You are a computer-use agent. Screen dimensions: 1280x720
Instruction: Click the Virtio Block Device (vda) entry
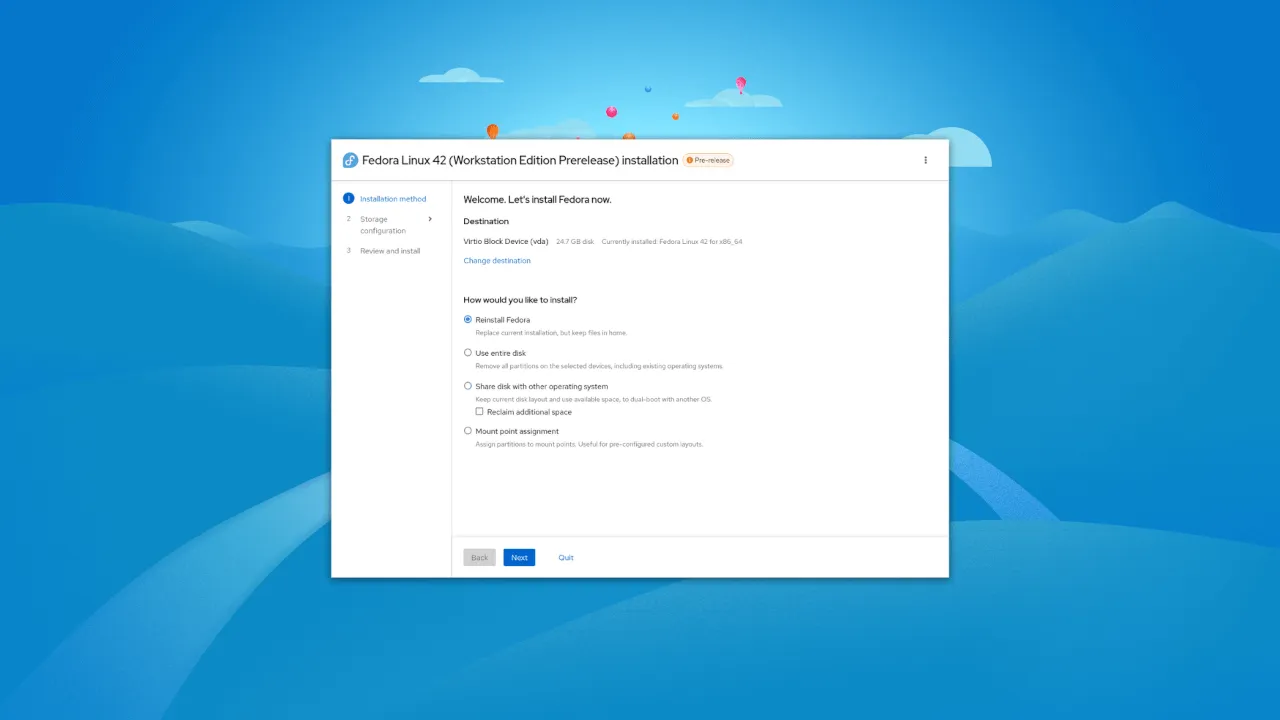506,241
